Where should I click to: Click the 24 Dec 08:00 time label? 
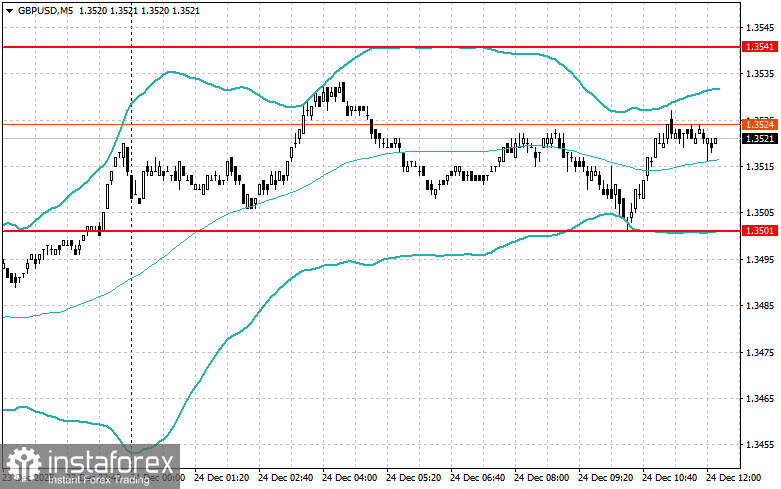(541, 478)
